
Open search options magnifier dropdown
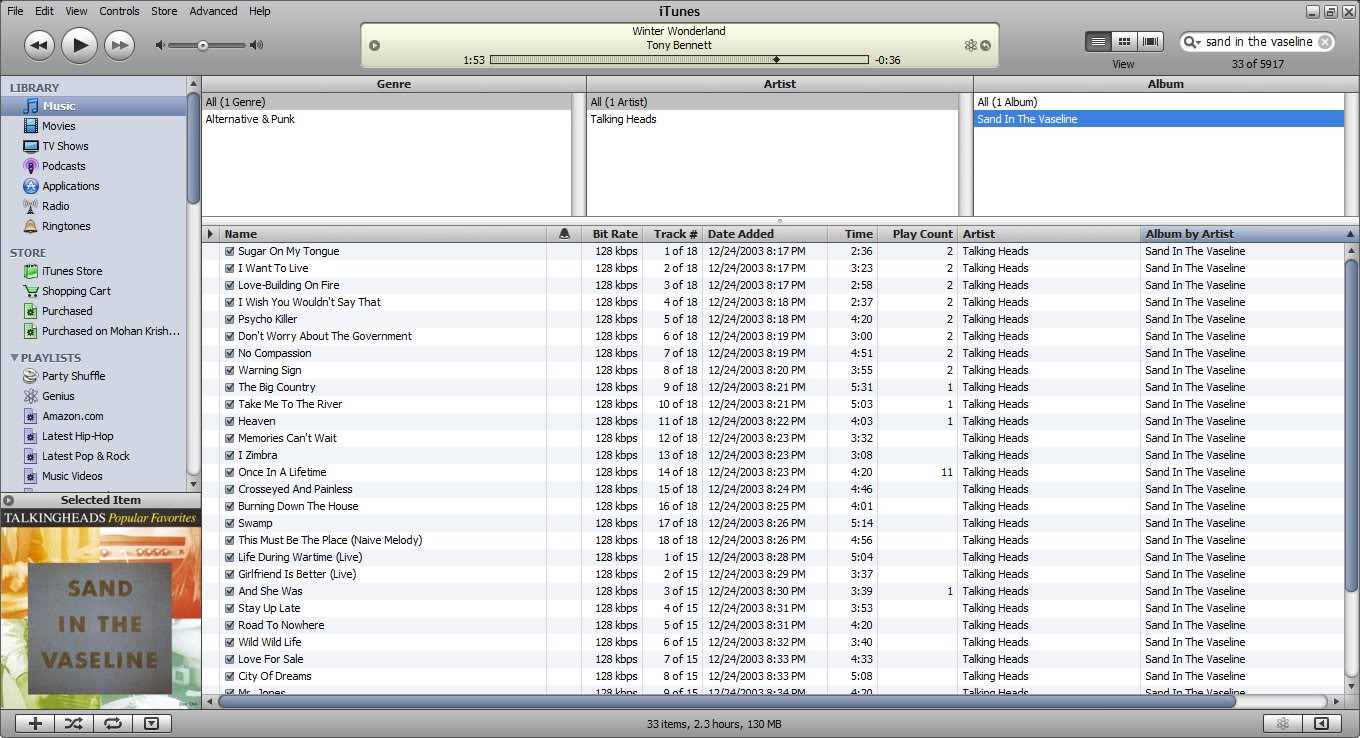[x=1192, y=42]
